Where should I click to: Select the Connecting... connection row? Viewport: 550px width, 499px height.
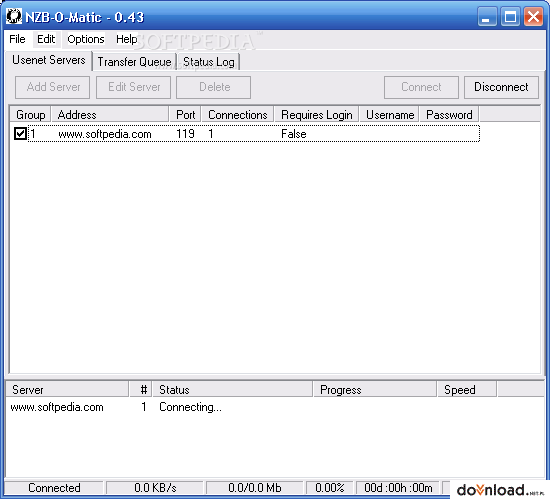pyautogui.click(x=275, y=407)
